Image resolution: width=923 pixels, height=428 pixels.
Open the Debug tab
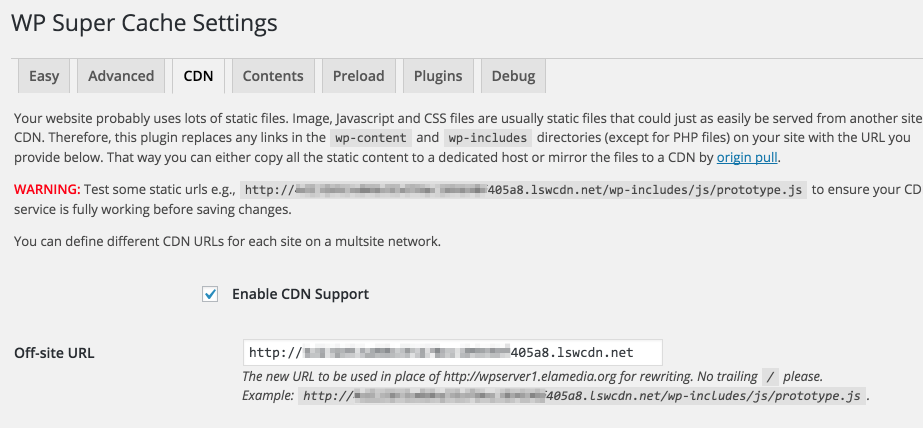pos(513,76)
